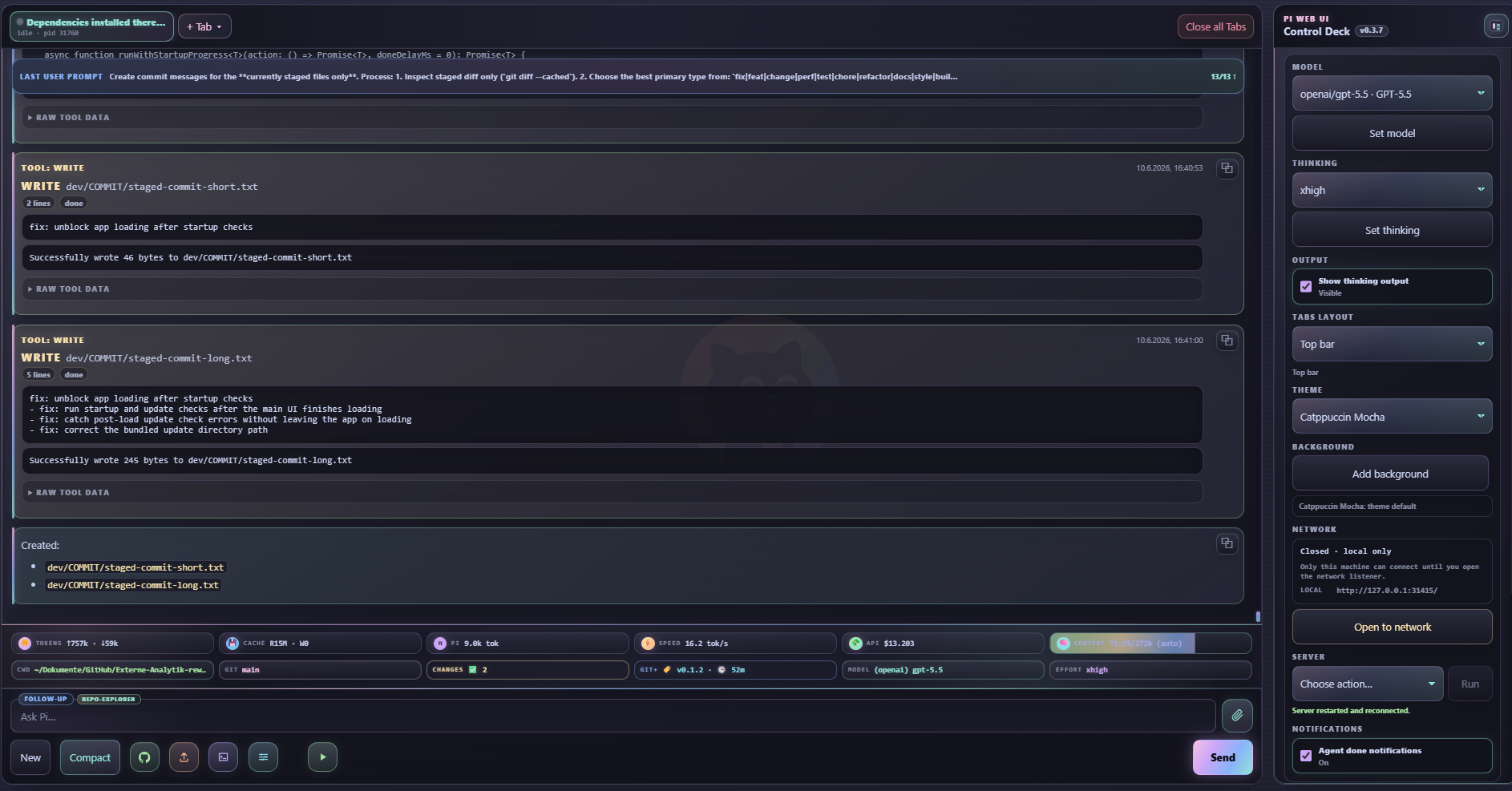
Task: Click the Run server action button
Action: click(x=1470, y=684)
